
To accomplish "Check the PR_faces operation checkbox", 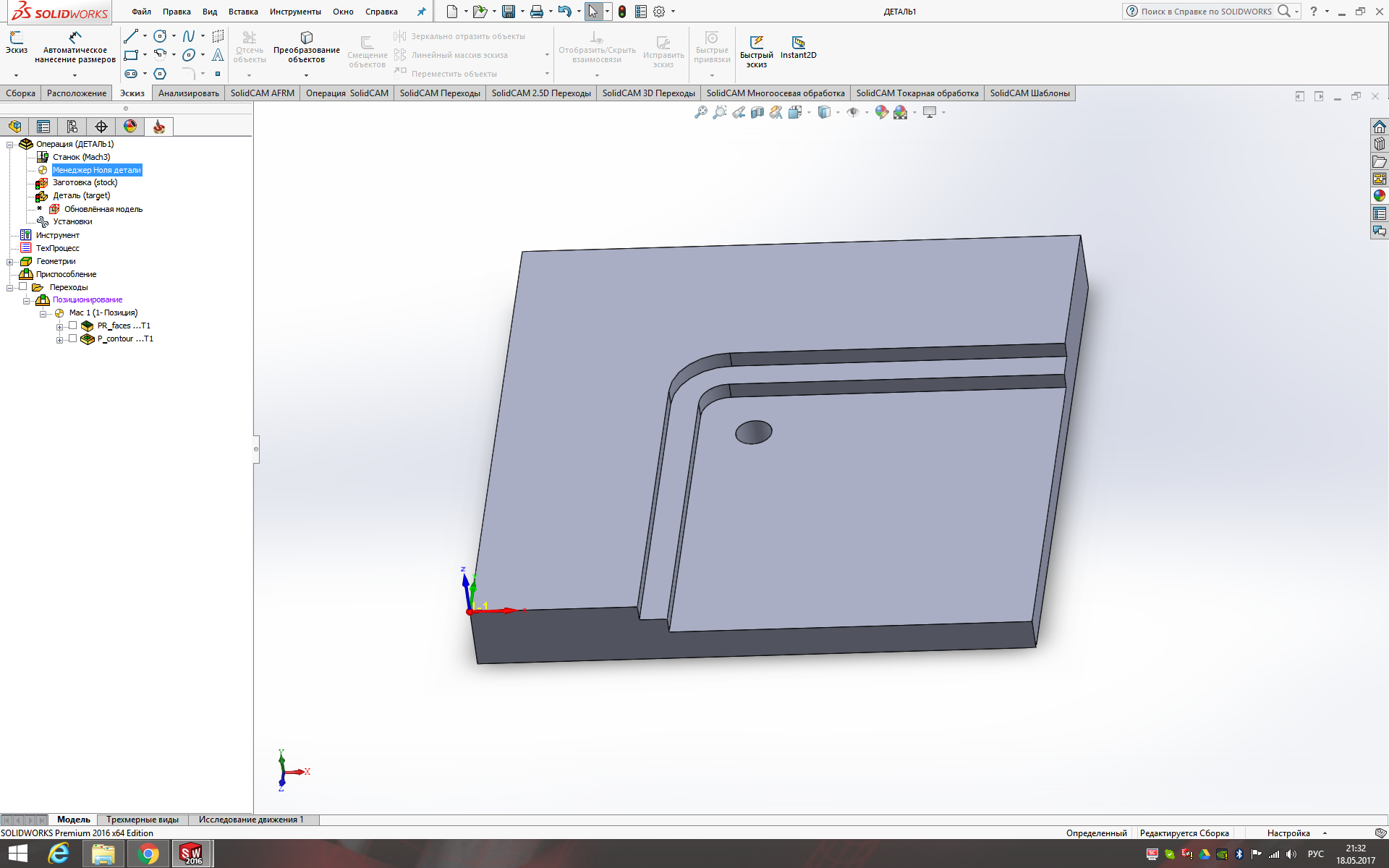I will coord(72,325).
